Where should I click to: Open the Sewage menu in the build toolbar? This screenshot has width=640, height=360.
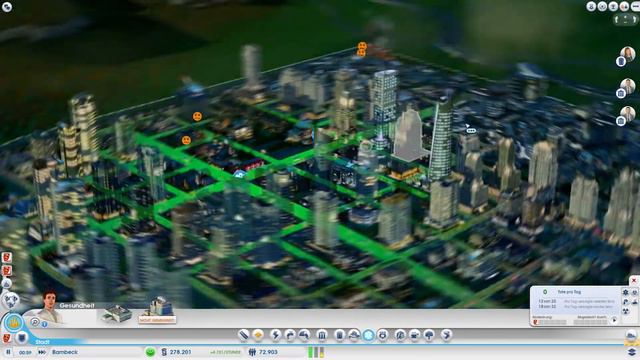304,335
